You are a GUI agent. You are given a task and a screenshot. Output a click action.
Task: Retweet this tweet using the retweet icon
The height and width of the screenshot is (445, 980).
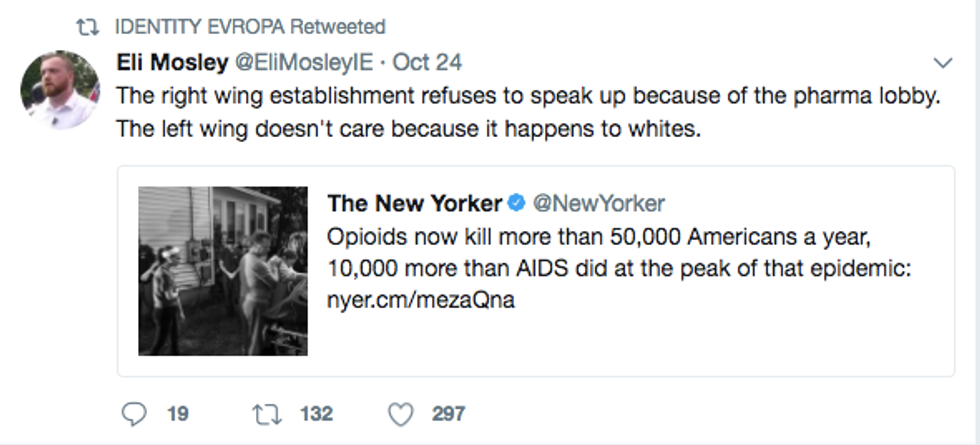pyautogui.click(x=264, y=412)
